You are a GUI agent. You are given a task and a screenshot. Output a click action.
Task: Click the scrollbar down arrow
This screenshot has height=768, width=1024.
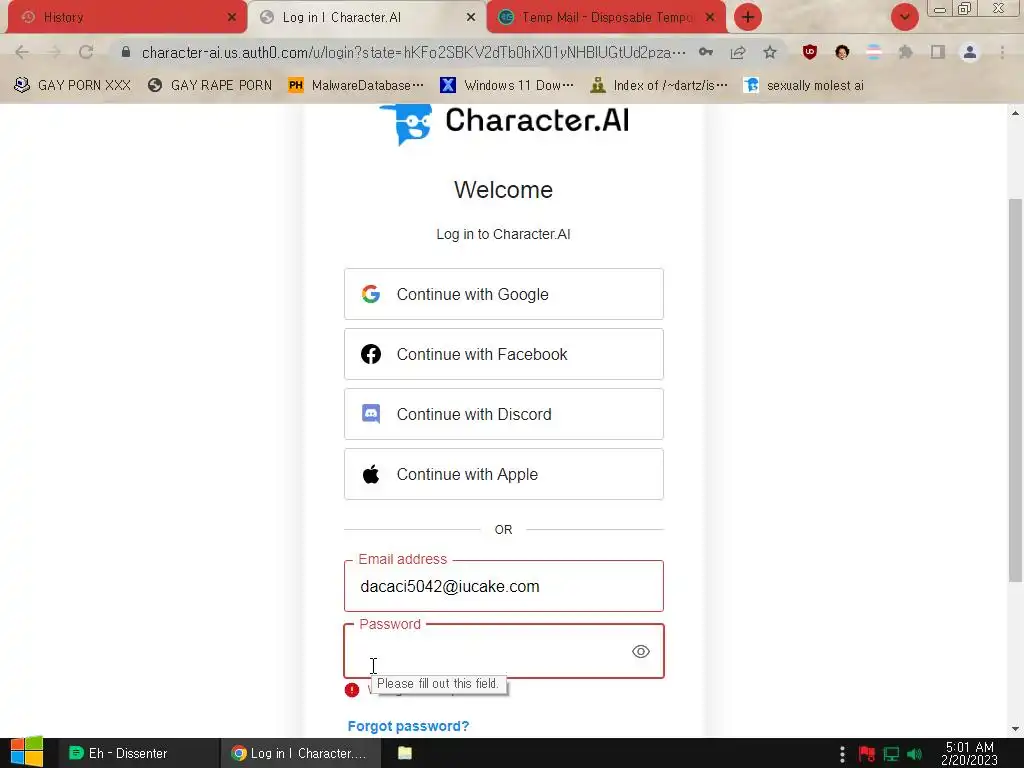coord(1015,729)
